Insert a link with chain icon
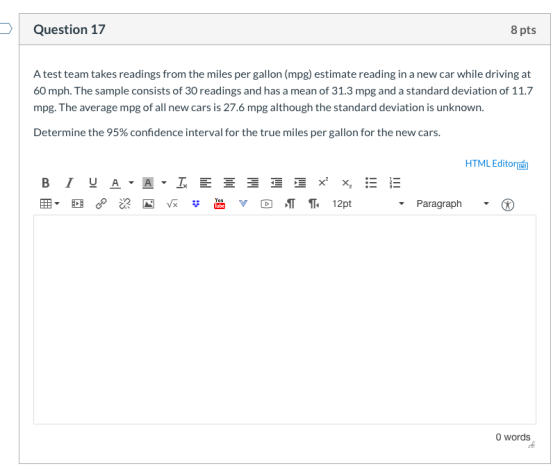The image size is (560, 471). coord(101,204)
